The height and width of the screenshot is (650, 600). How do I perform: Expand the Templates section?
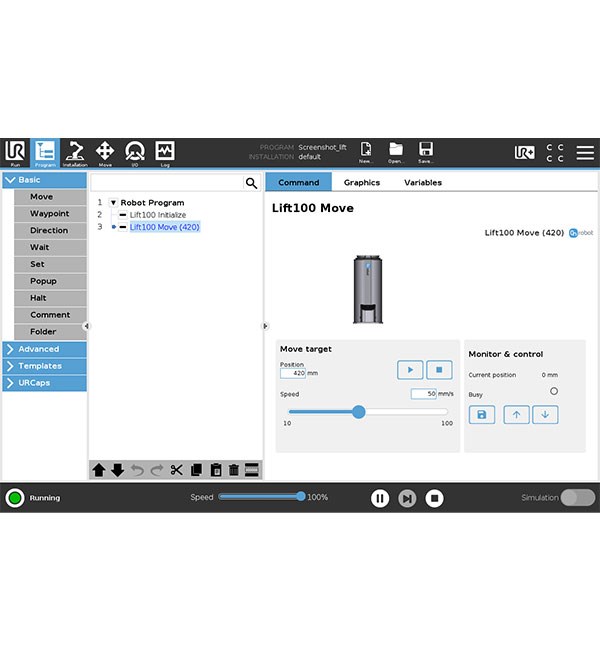[44, 366]
